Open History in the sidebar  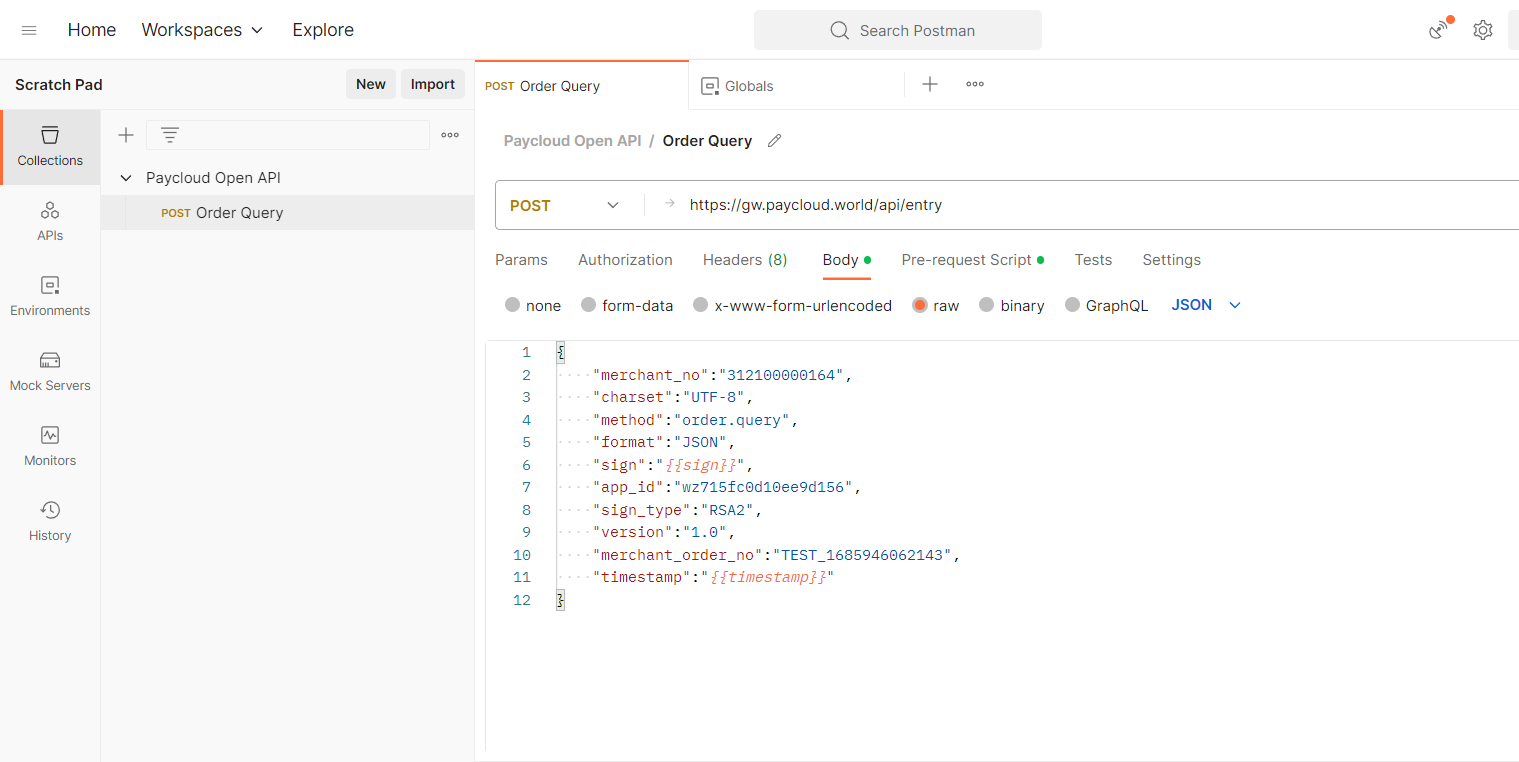click(50, 522)
